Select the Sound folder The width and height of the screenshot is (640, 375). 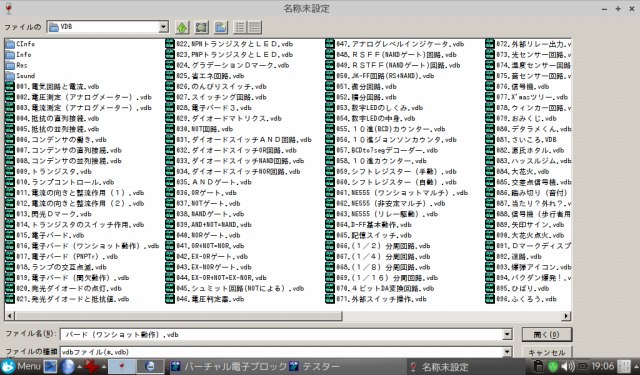click(20, 75)
